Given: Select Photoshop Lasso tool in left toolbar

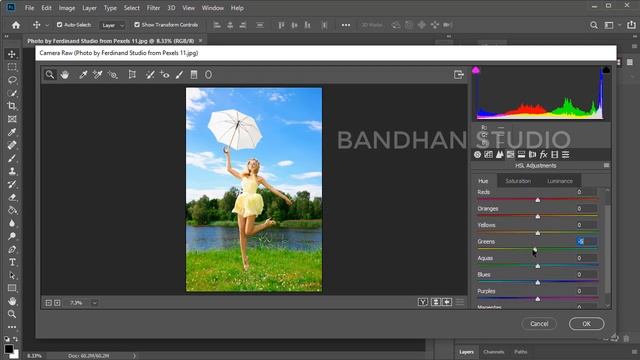Looking at the screenshot, I should pos(12,80).
